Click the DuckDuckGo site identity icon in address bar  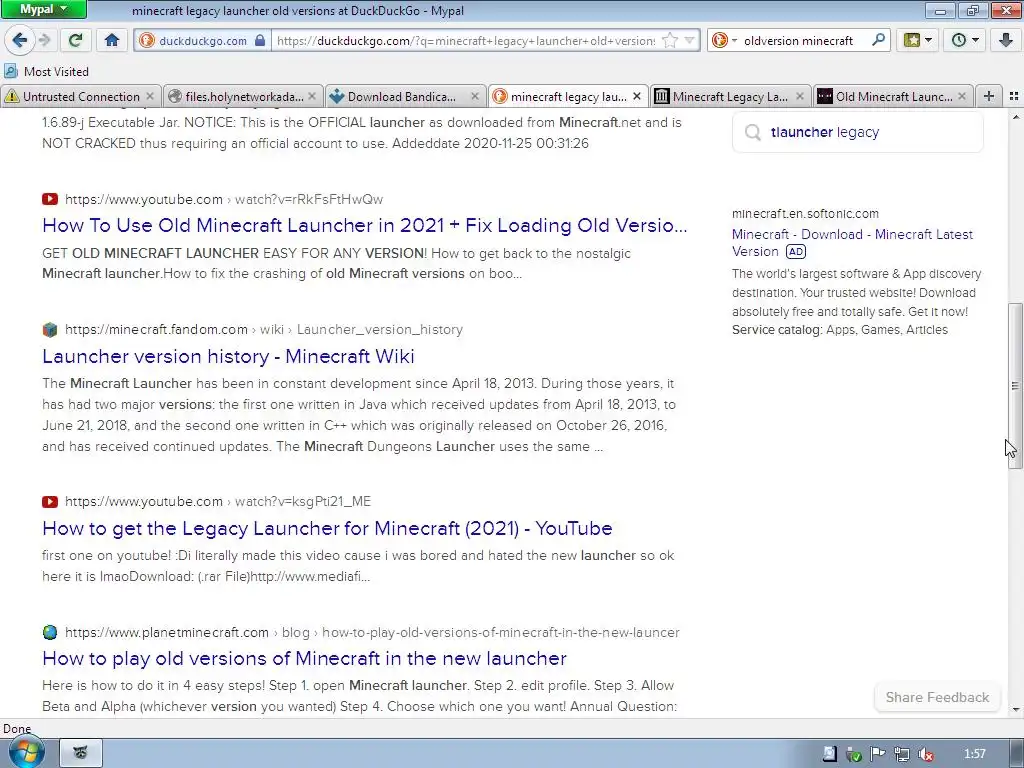click(147, 40)
